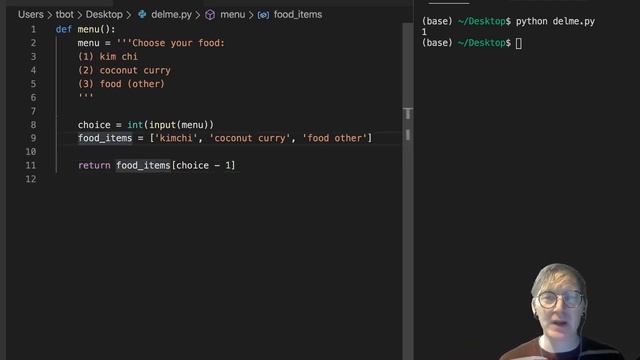The height and width of the screenshot is (360, 640).
Task: Click the '(3) food (other)' line
Action: [x=121, y=84]
